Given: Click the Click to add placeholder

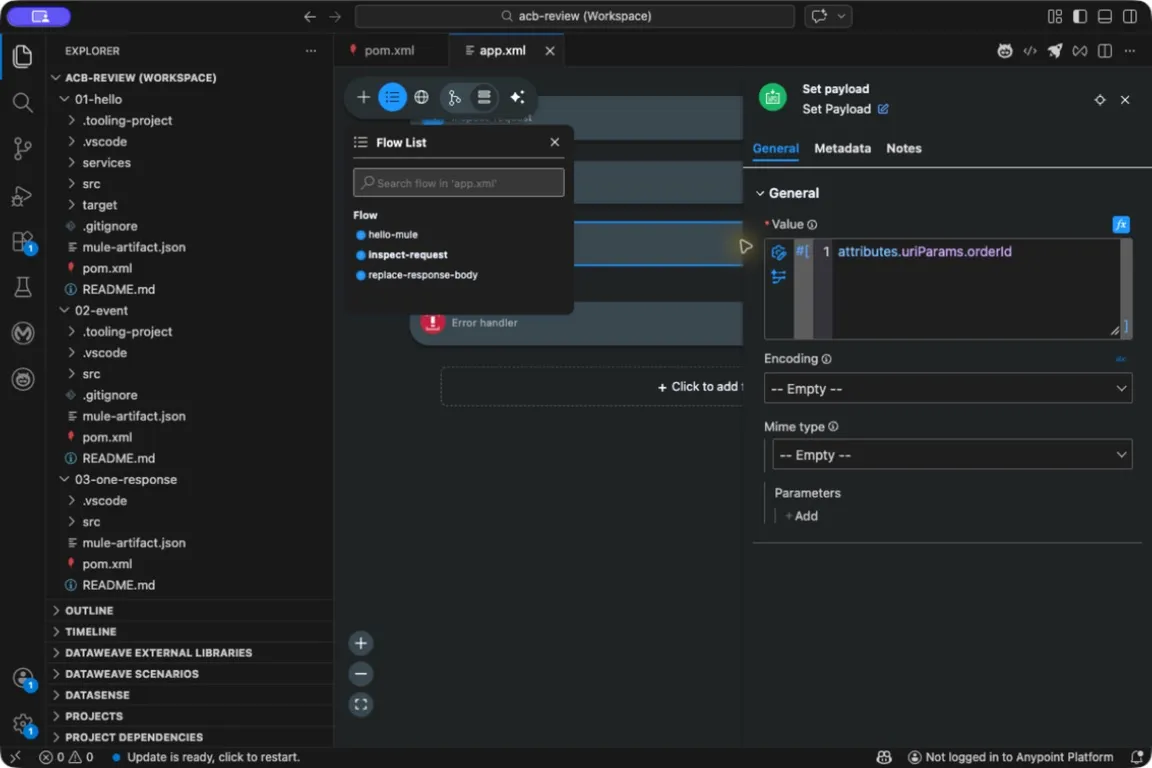Looking at the screenshot, I should 592,387.
